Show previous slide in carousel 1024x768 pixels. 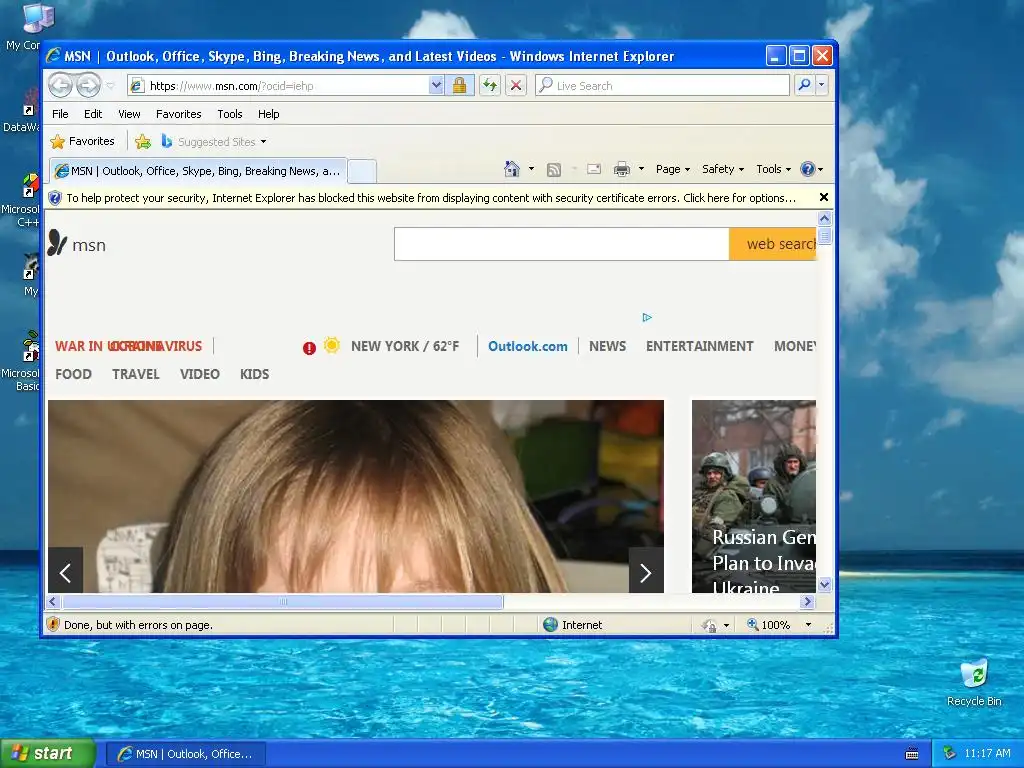[x=65, y=570]
